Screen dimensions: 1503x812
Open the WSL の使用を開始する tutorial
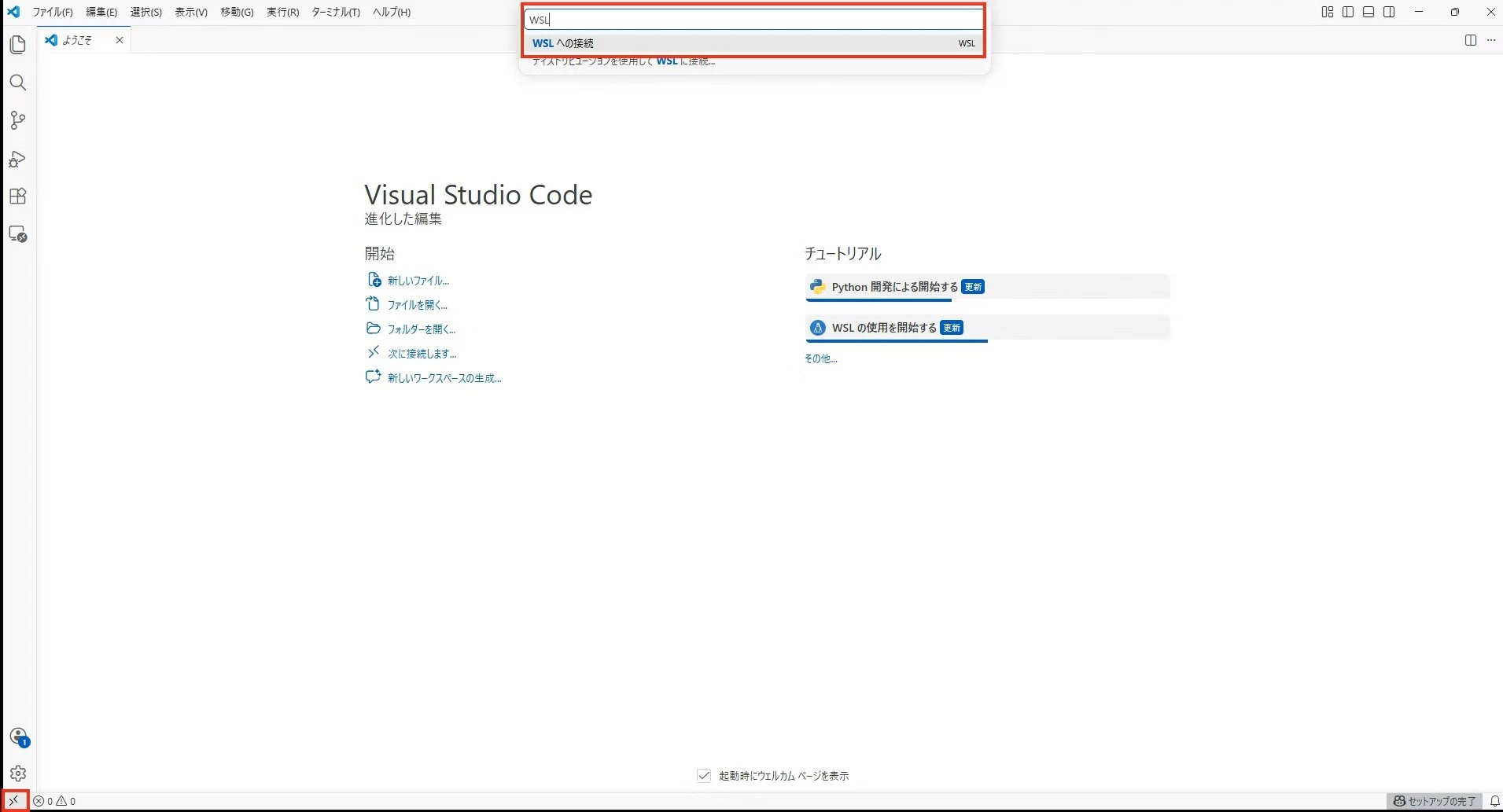click(987, 328)
